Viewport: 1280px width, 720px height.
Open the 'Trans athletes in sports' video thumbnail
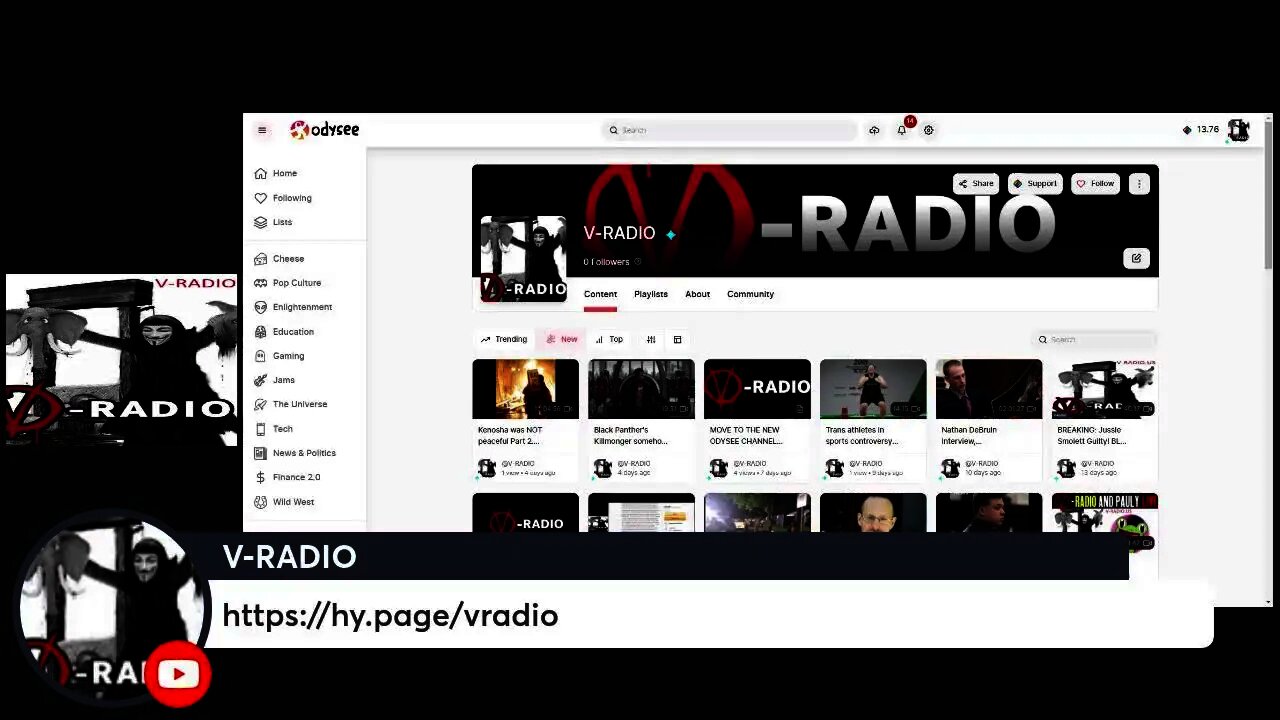tap(873, 388)
